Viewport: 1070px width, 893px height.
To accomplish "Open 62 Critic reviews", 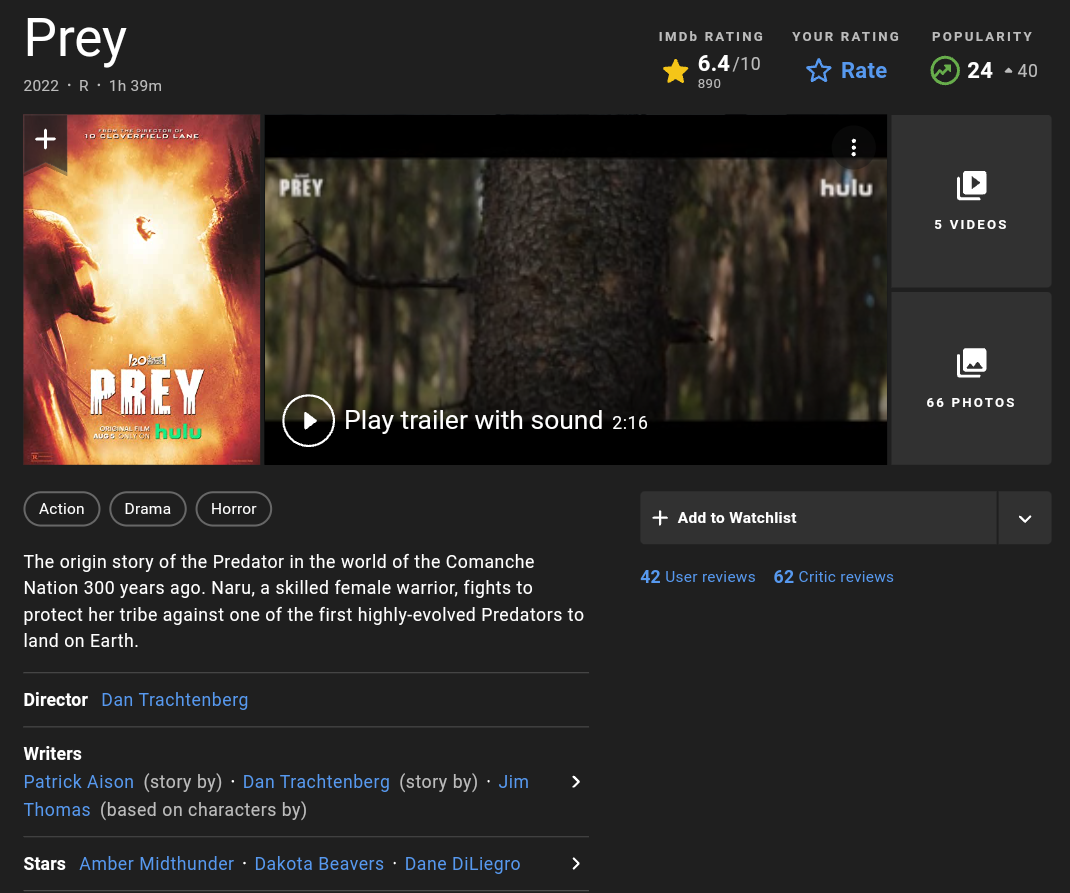I will [x=833, y=577].
